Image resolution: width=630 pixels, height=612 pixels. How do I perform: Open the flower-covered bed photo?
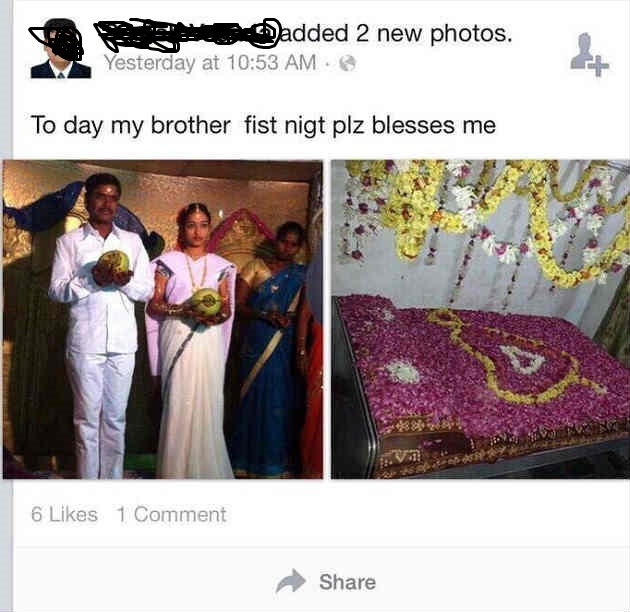pyautogui.click(x=480, y=319)
